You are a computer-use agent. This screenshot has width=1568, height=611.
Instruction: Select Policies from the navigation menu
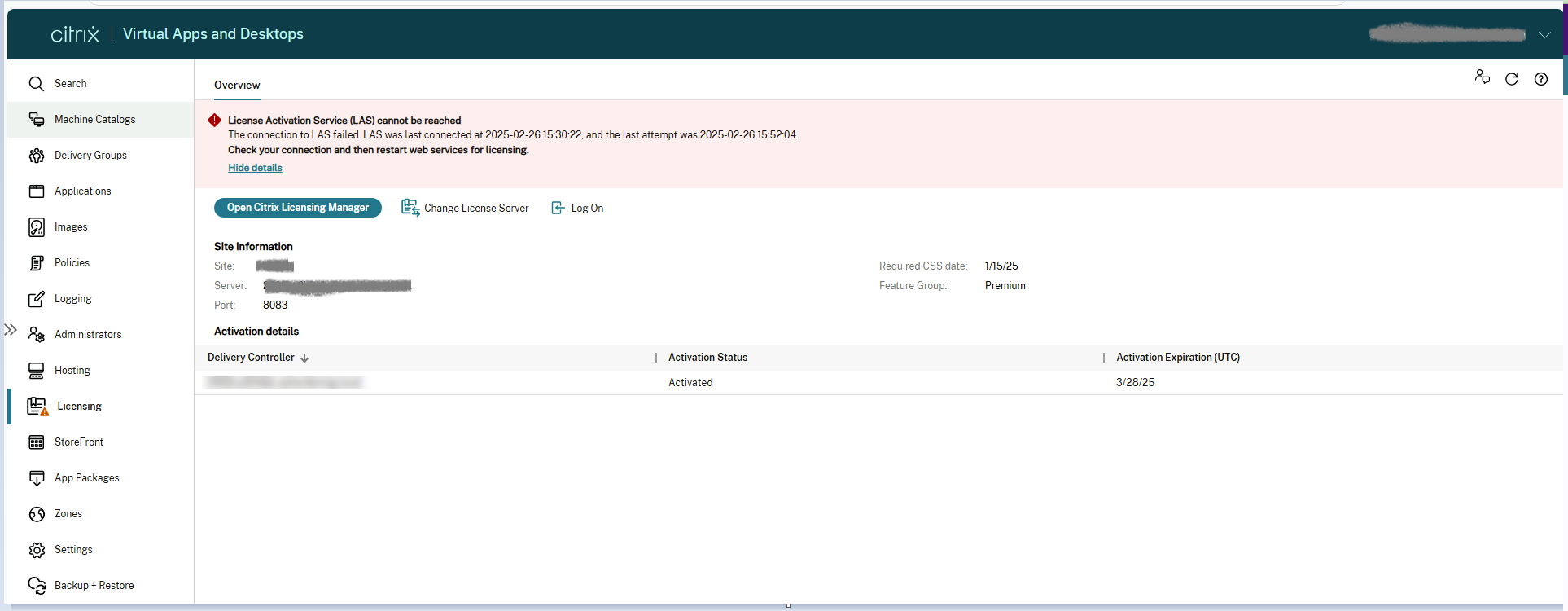click(x=72, y=263)
